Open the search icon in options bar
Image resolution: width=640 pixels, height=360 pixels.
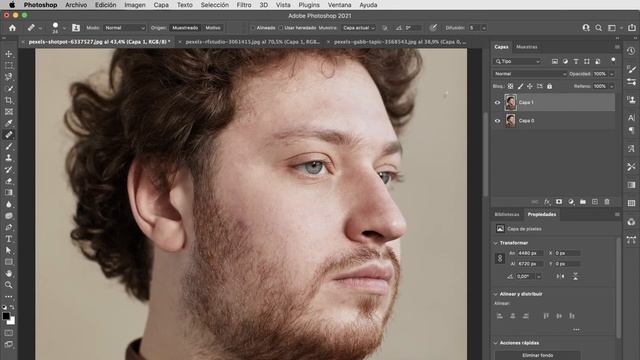598,28
